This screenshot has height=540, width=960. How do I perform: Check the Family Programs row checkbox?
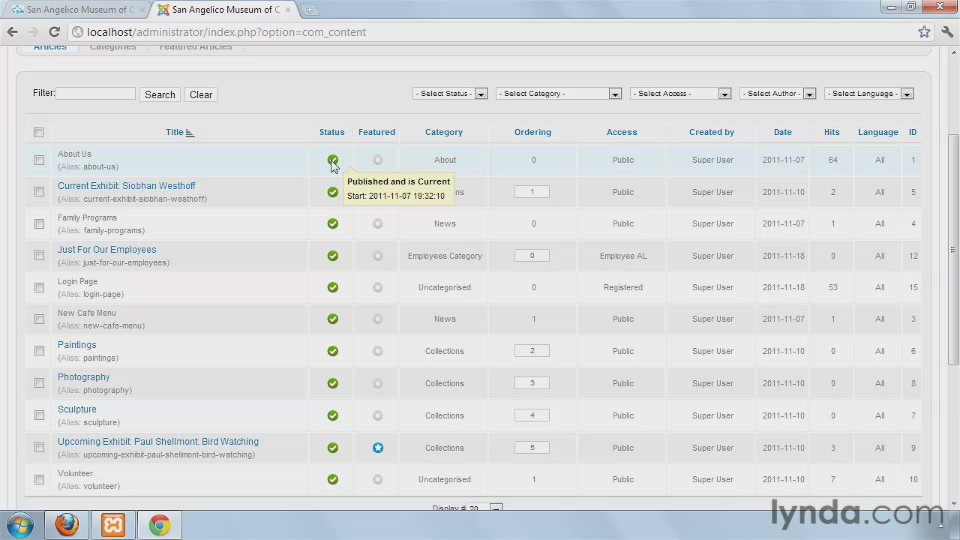(39, 224)
